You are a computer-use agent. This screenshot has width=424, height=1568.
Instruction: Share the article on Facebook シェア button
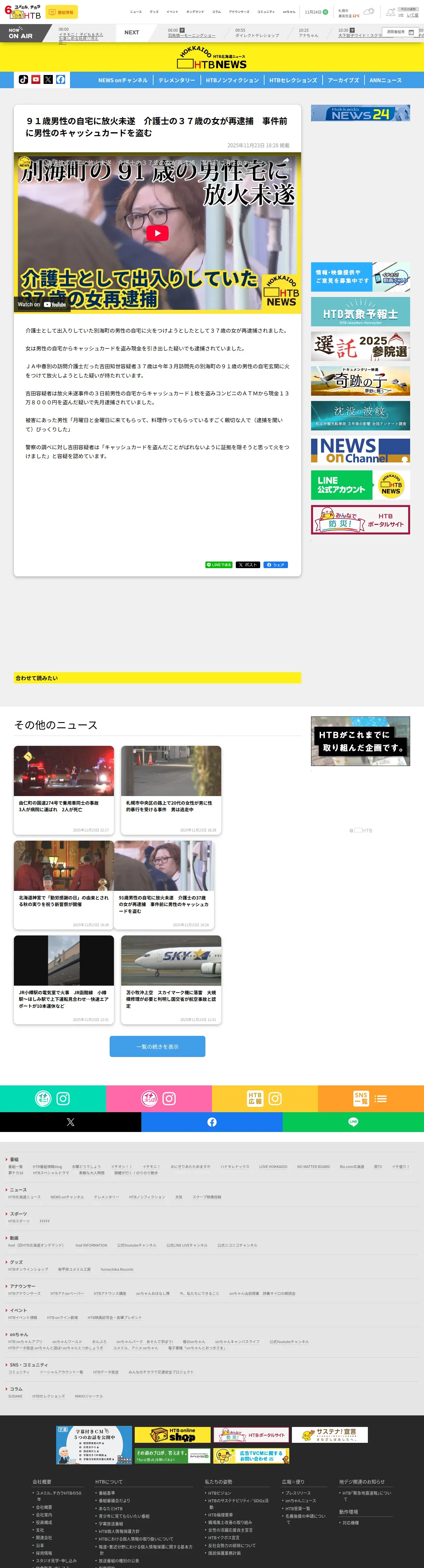276,565
